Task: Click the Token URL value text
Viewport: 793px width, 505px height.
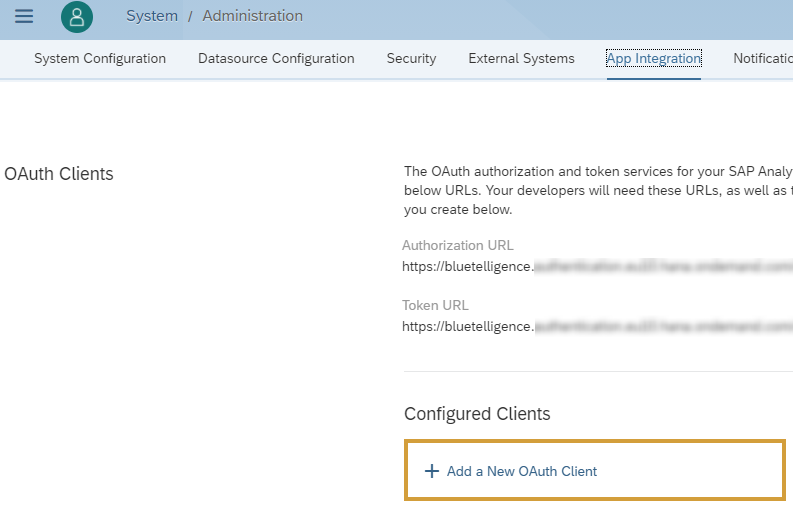Action: [596, 326]
